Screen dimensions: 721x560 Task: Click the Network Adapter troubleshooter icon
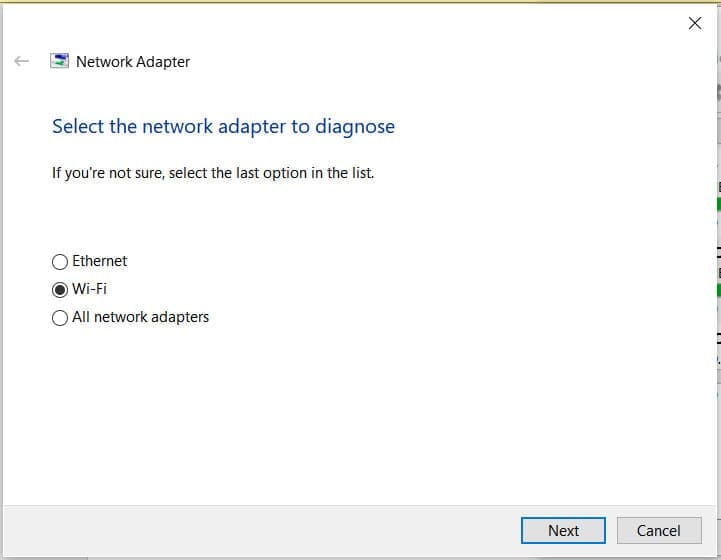[x=60, y=61]
